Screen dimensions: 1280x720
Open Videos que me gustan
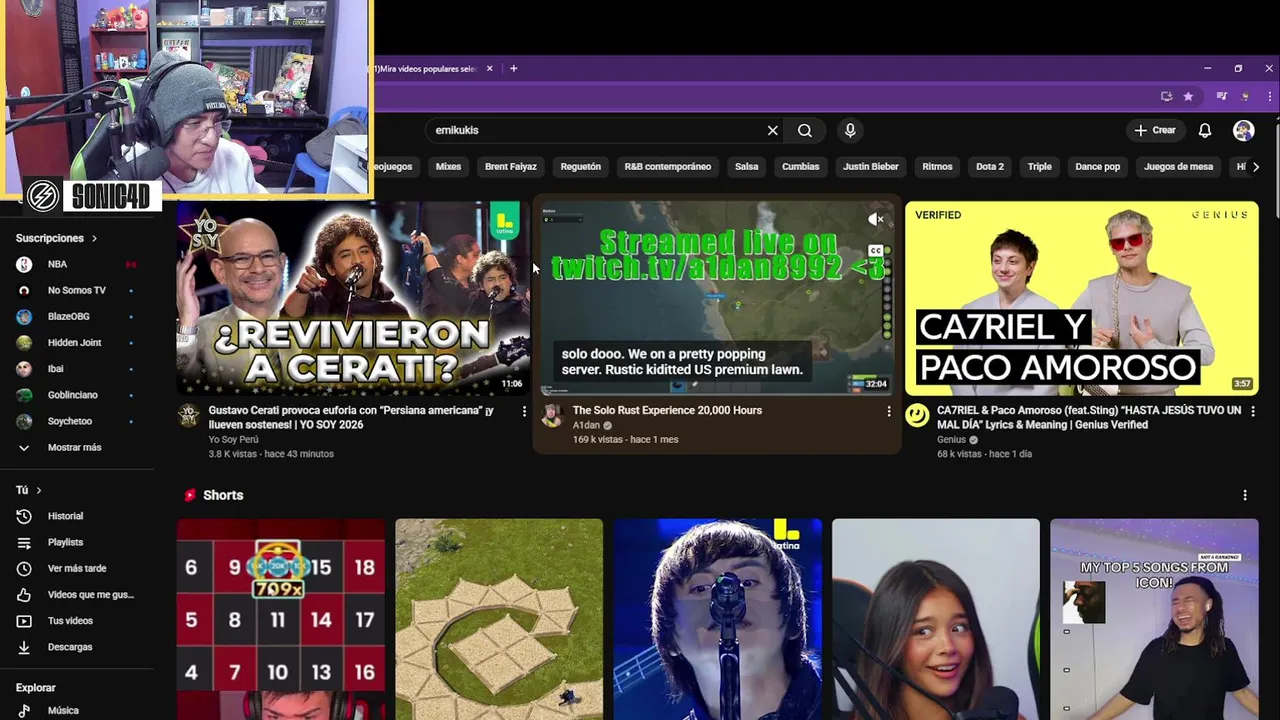(x=76, y=594)
